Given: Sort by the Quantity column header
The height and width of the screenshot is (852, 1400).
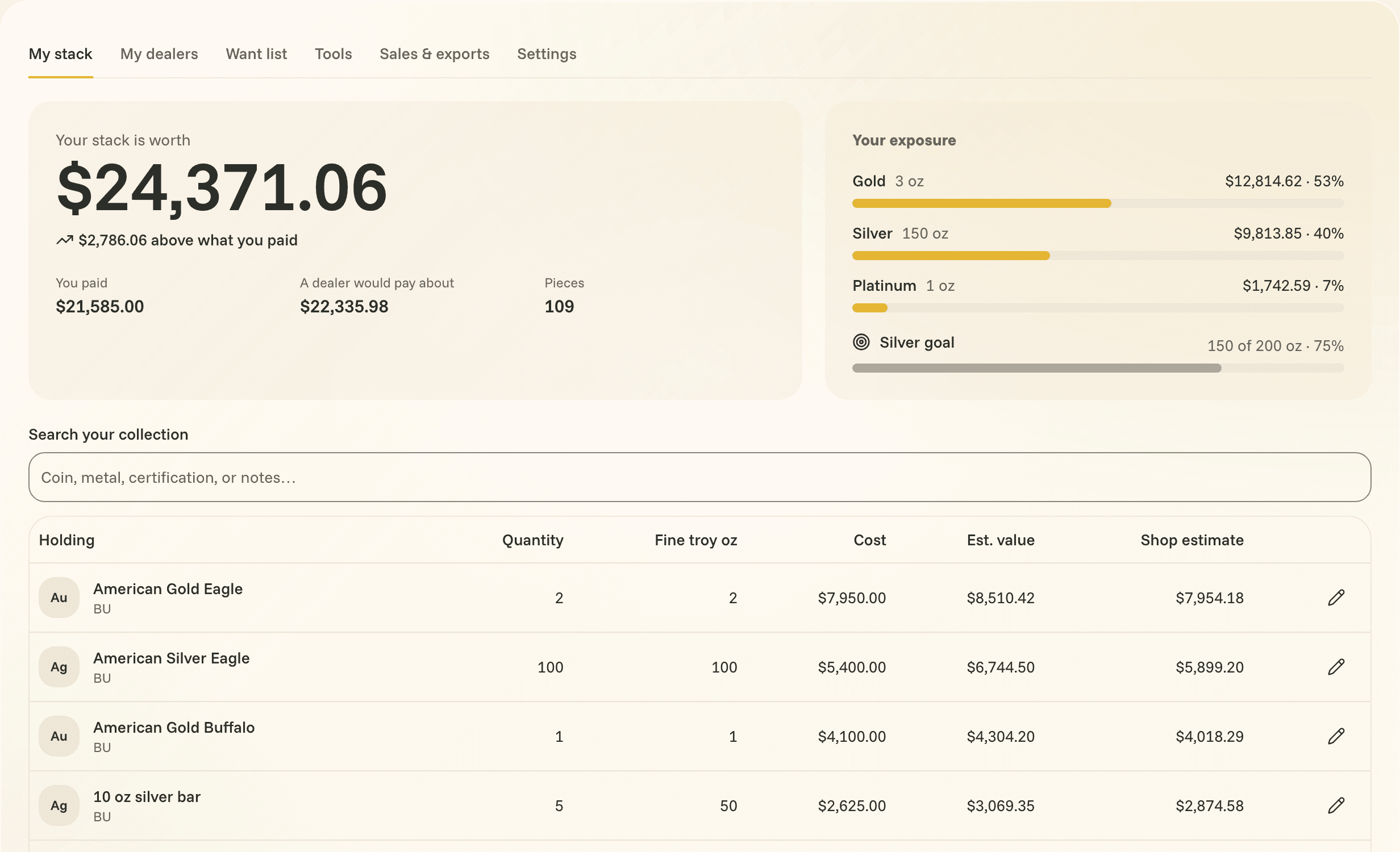Looking at the screenshot, I should tap(533, 540).
